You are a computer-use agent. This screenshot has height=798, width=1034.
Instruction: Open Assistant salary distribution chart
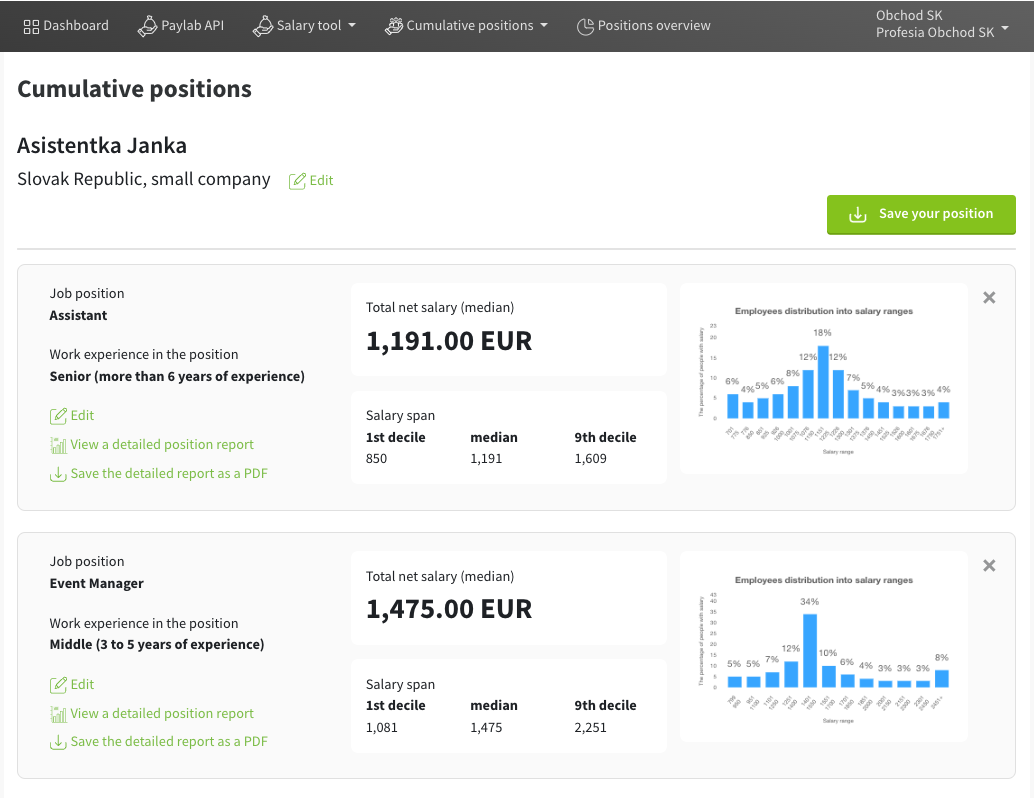pos(824,379)
